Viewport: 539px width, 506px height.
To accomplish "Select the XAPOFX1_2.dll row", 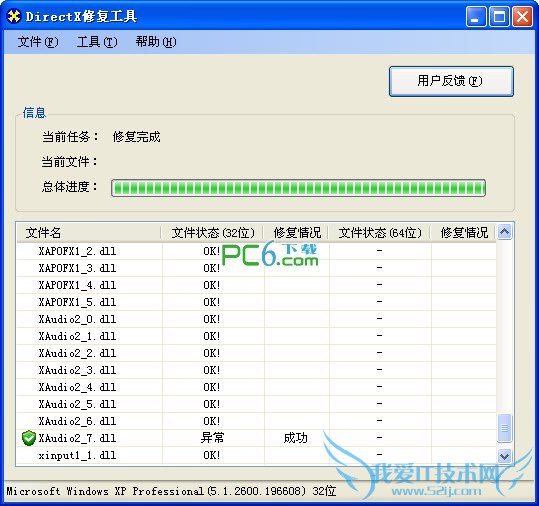I will [x=256, y=251].
